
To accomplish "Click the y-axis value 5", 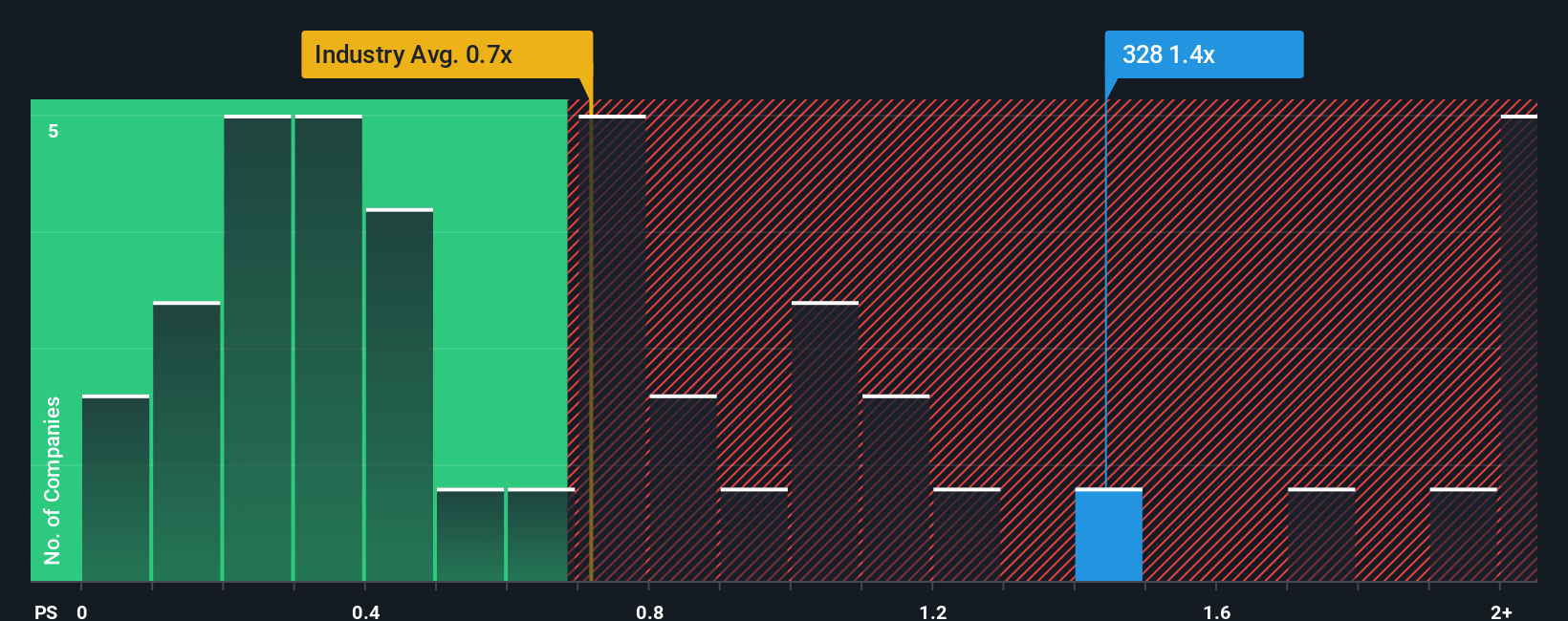I will tap(54, 131).
